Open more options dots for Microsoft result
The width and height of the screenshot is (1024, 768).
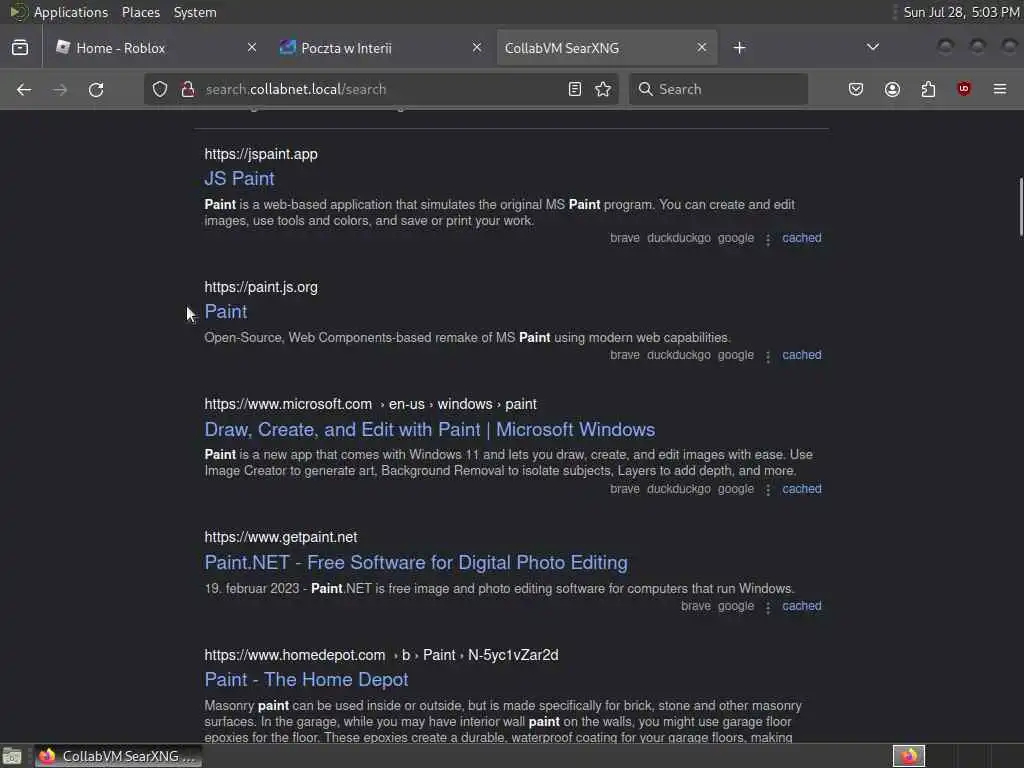[768, 490]
